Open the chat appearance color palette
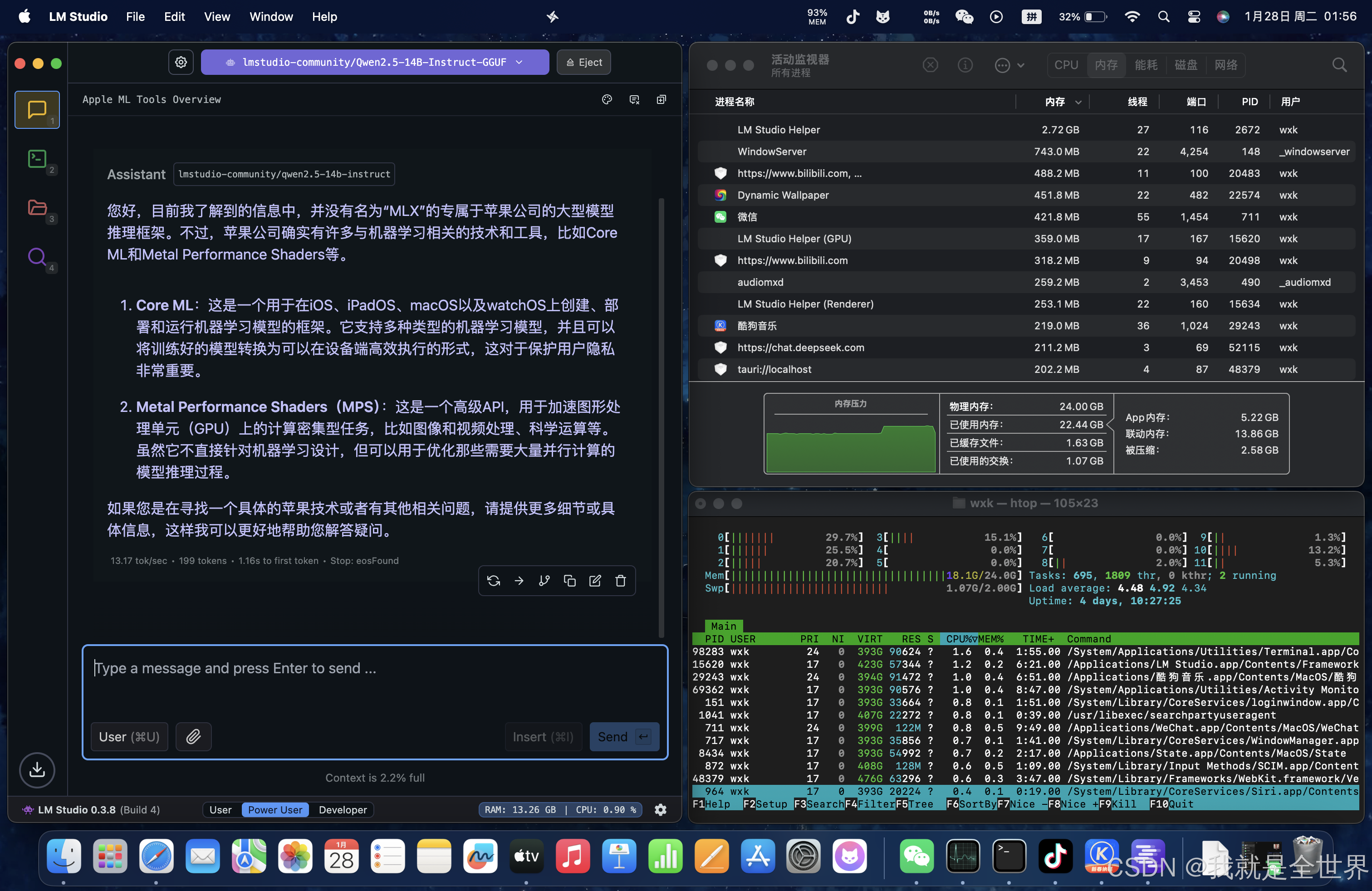 tap(607, 100)
